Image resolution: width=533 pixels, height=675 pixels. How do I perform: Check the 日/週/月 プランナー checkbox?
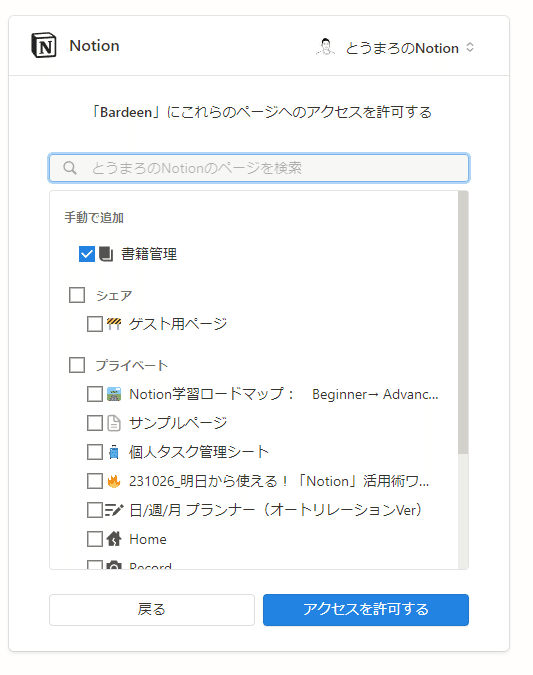point(95,510)
